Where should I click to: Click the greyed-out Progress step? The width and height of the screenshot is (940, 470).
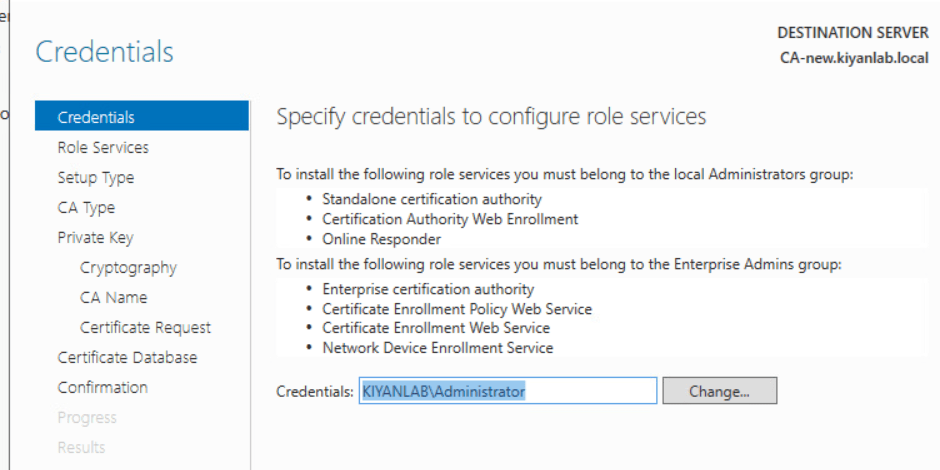(87, 417)
